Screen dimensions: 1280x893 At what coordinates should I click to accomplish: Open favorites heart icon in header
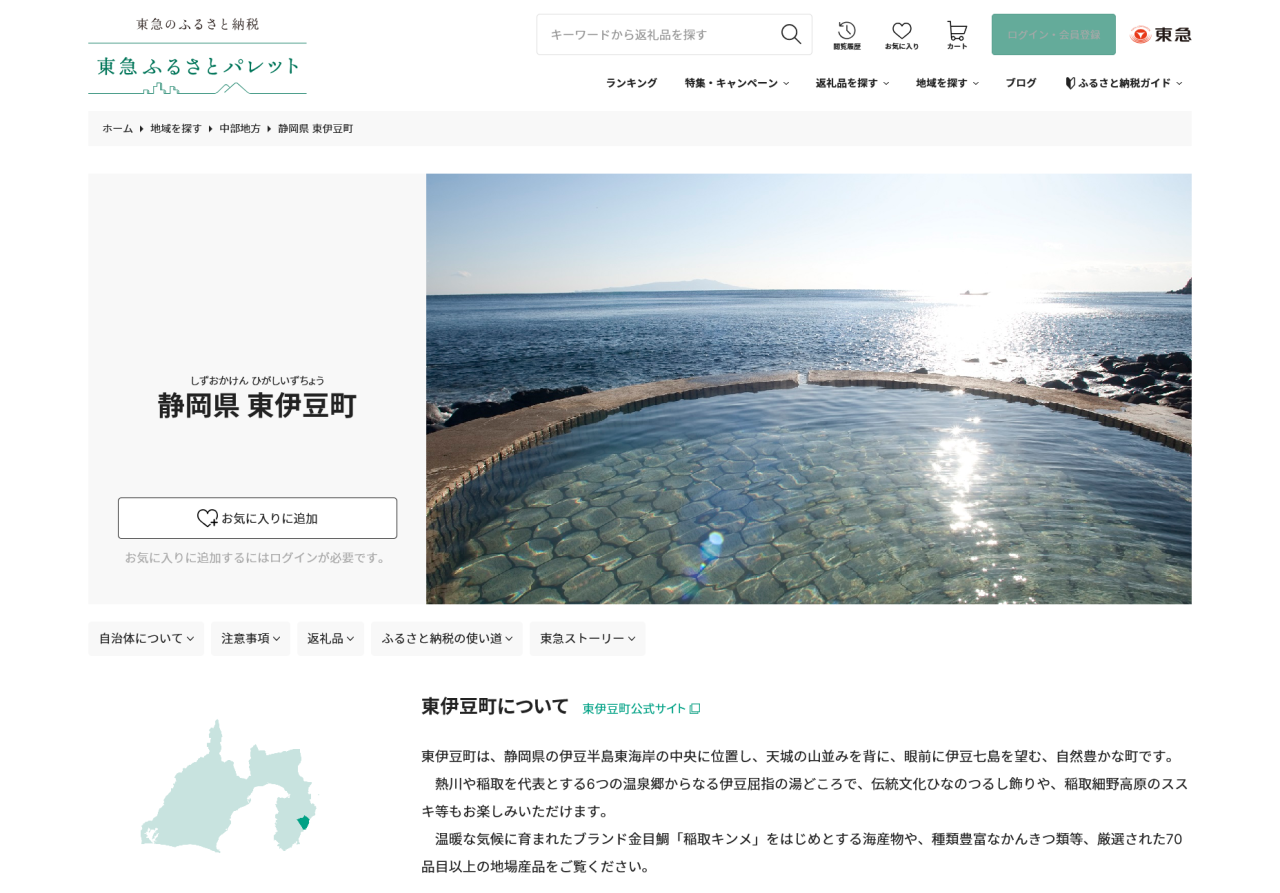point(901,35)
